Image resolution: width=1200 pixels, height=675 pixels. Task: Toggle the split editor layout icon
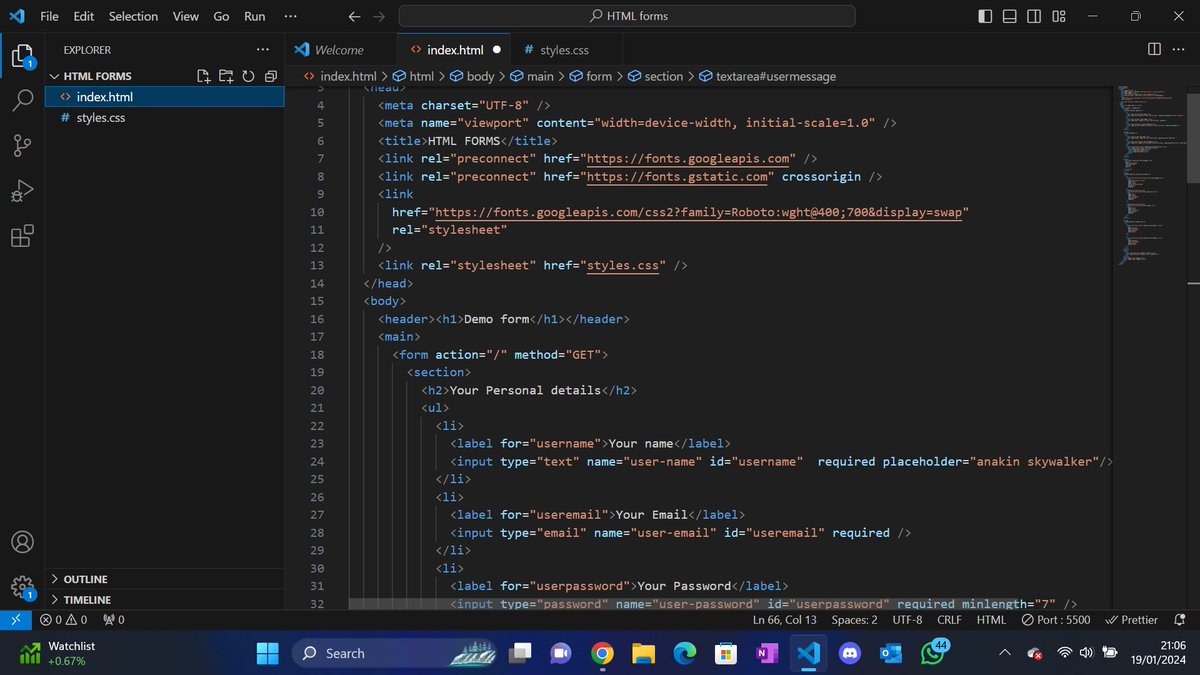(x=1156, y=48)
